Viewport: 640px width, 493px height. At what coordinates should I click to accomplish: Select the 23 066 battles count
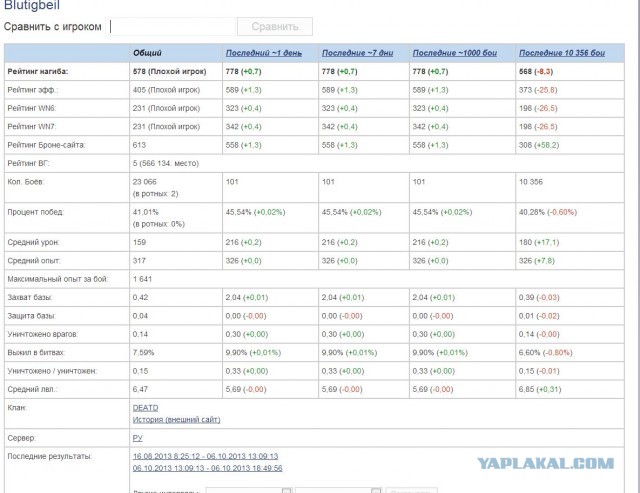(x=144, y=182)
